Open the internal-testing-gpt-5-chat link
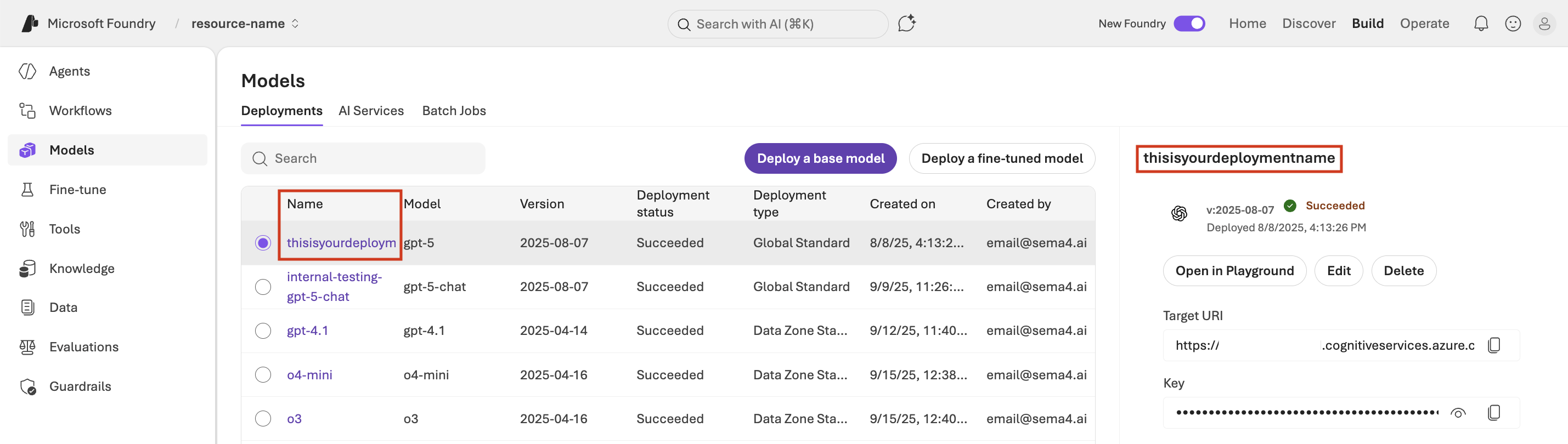Screen dimensions: 1568x444 [334, 287]
